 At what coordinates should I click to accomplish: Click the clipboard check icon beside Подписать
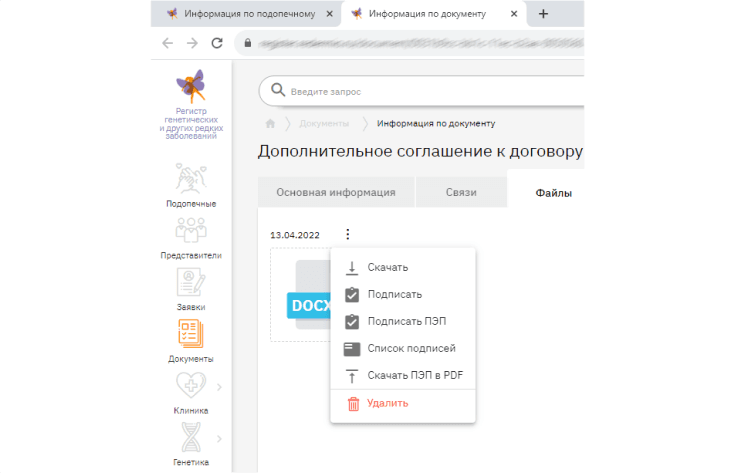352,295
